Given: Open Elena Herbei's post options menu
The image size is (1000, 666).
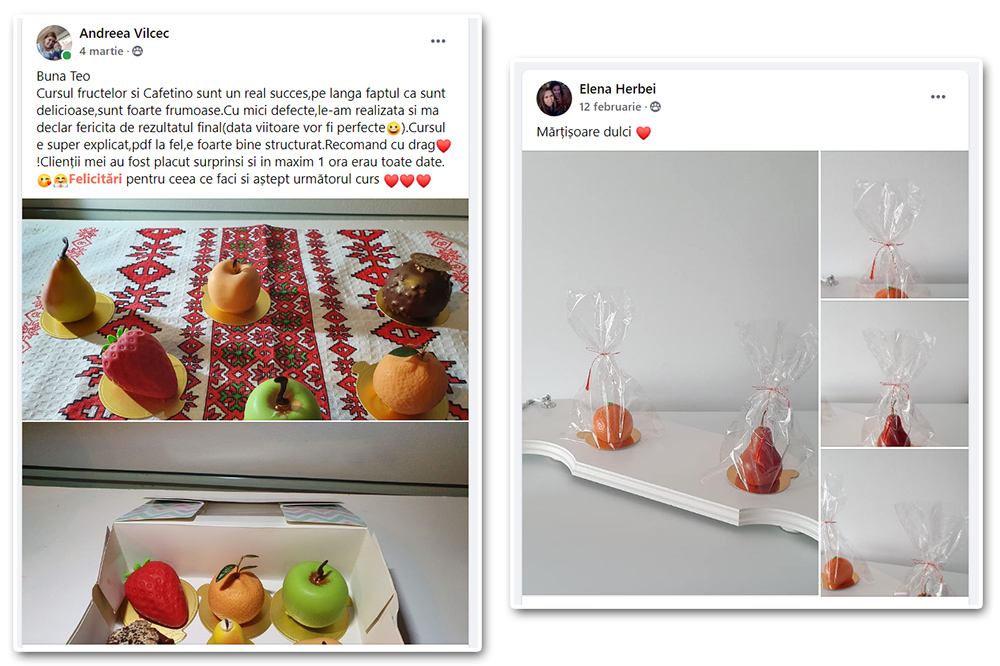Looking at the screenshot, I should click(938, 97).
